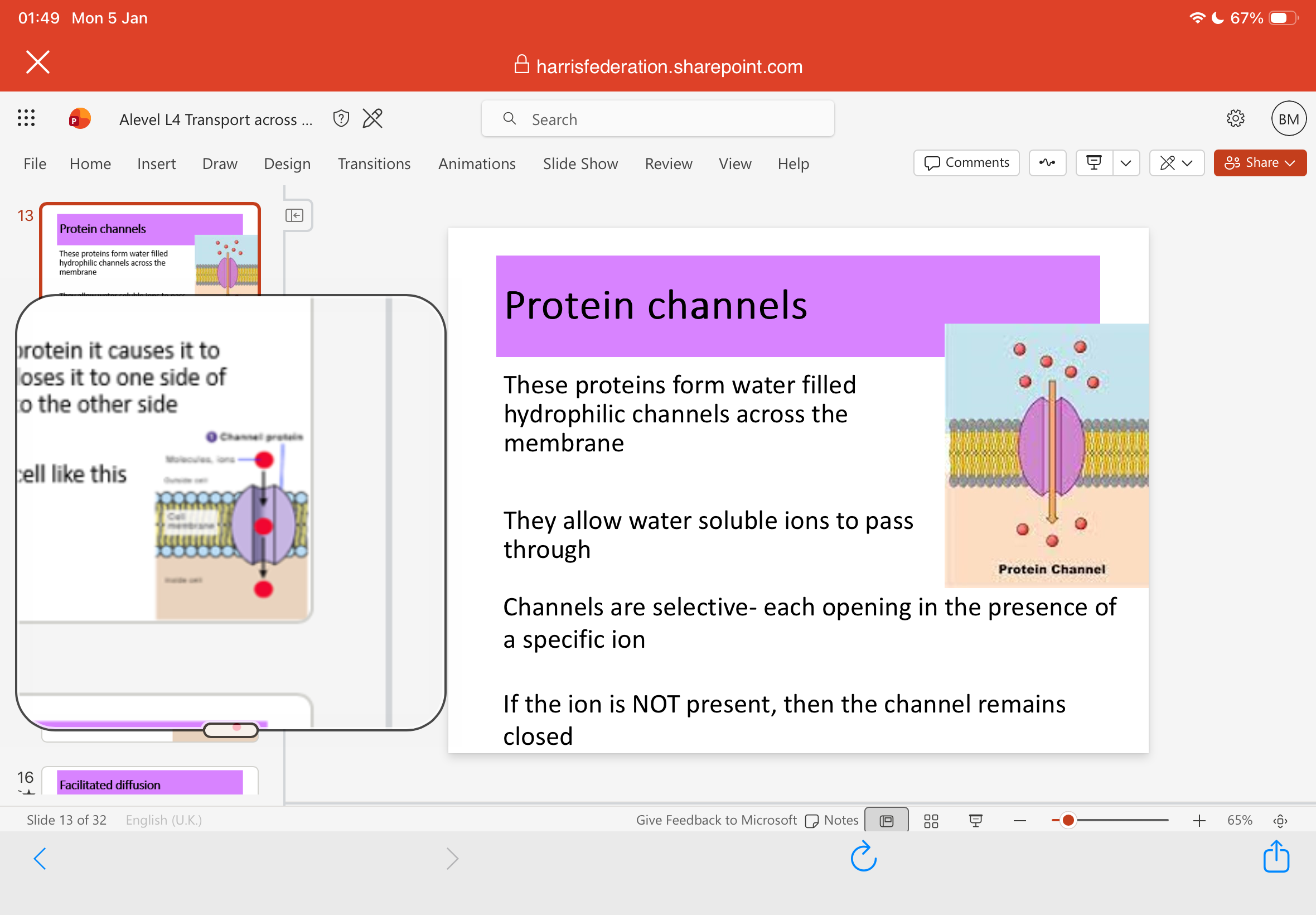Toggle Normal view in status bar
Screen dimensions: 1316x915
[x=886, y=820]
